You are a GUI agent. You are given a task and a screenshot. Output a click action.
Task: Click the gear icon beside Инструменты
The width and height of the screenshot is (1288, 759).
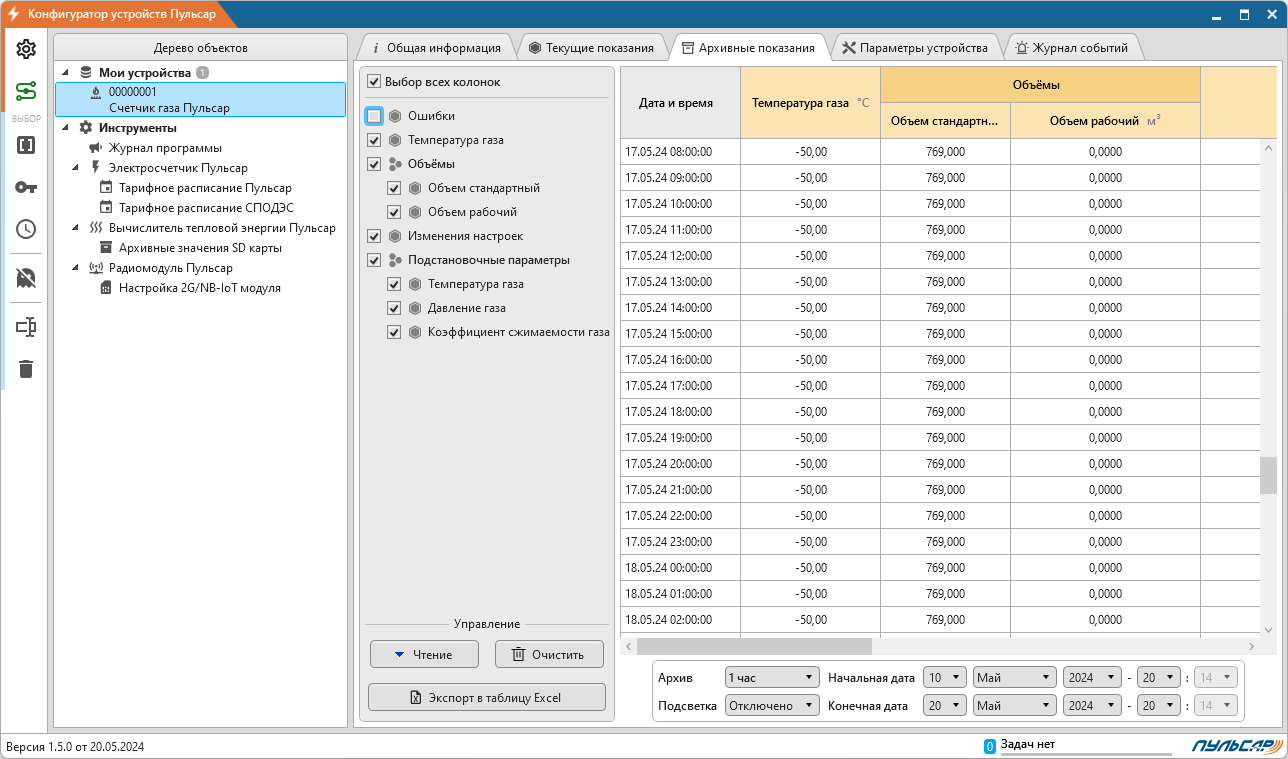85,128
